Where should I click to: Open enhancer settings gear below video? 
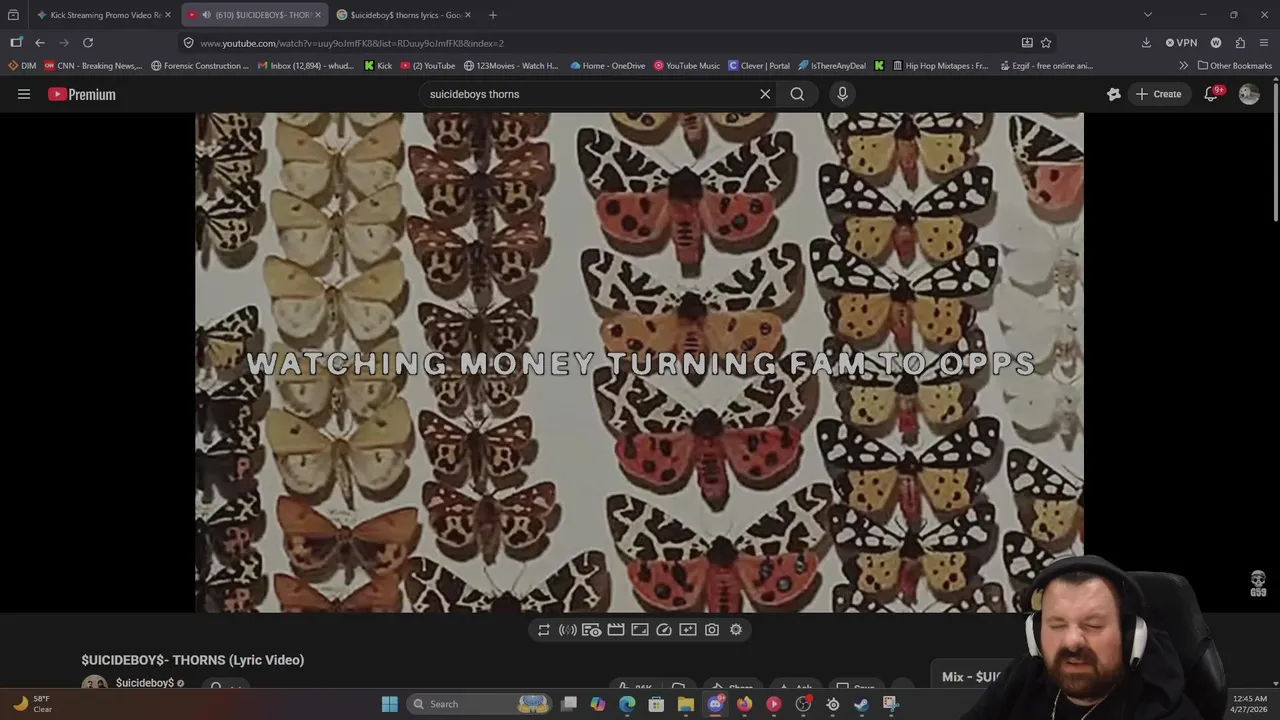point(736,630)
